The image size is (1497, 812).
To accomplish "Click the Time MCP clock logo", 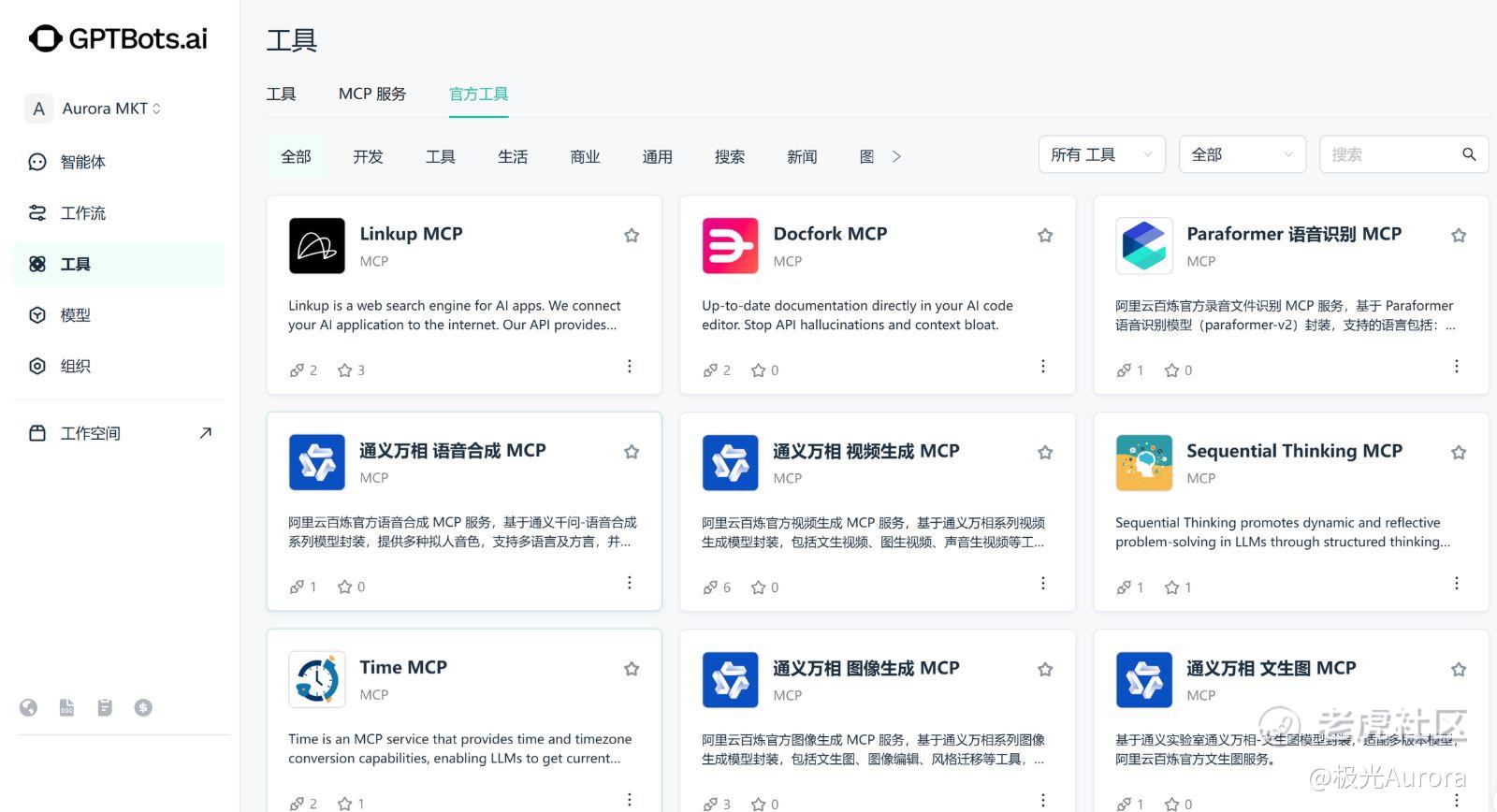I will (317, 679).
